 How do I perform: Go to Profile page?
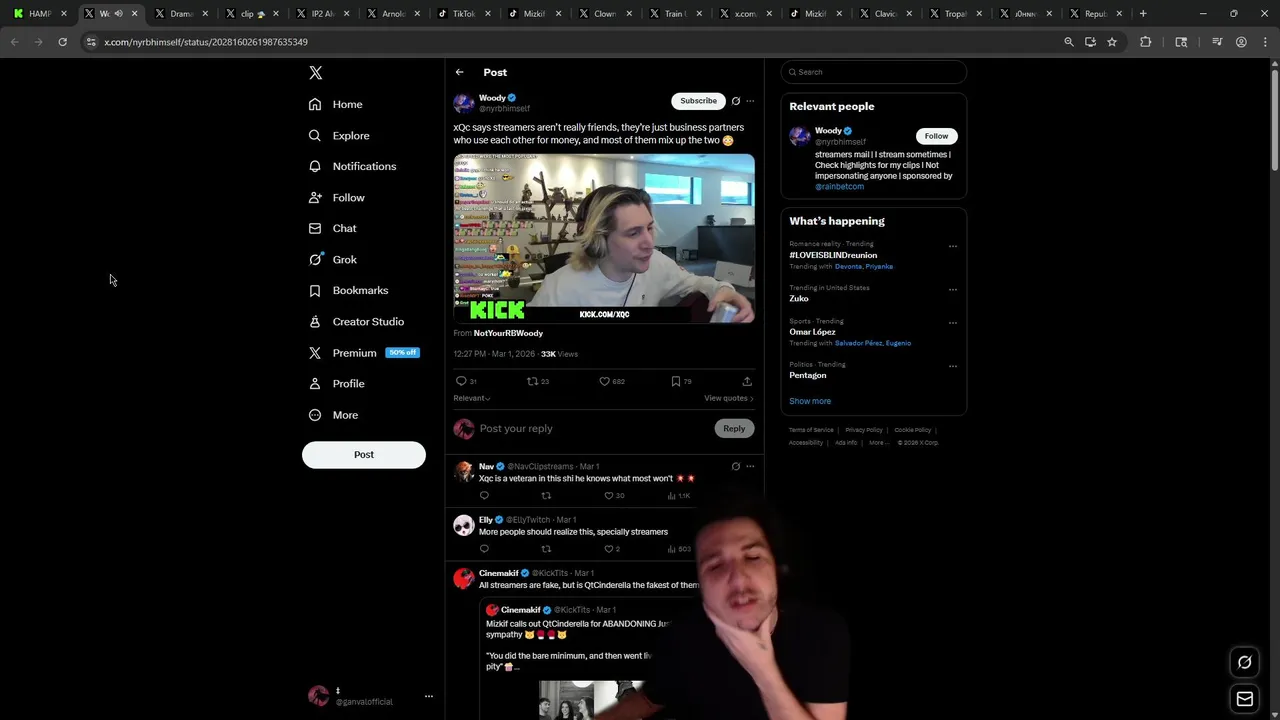[x=336, y=383]
